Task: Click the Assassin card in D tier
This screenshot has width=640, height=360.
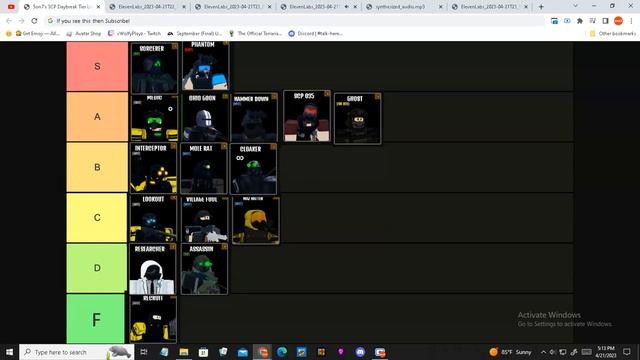Action: click(x=204, y=269)
